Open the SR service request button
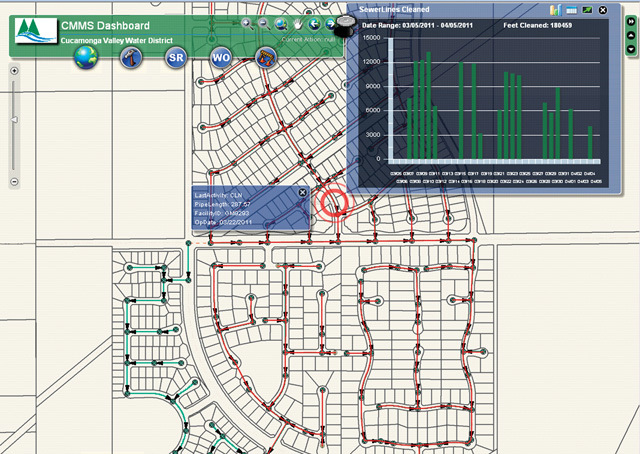This screenshot has width=640, height=454. 175,59
